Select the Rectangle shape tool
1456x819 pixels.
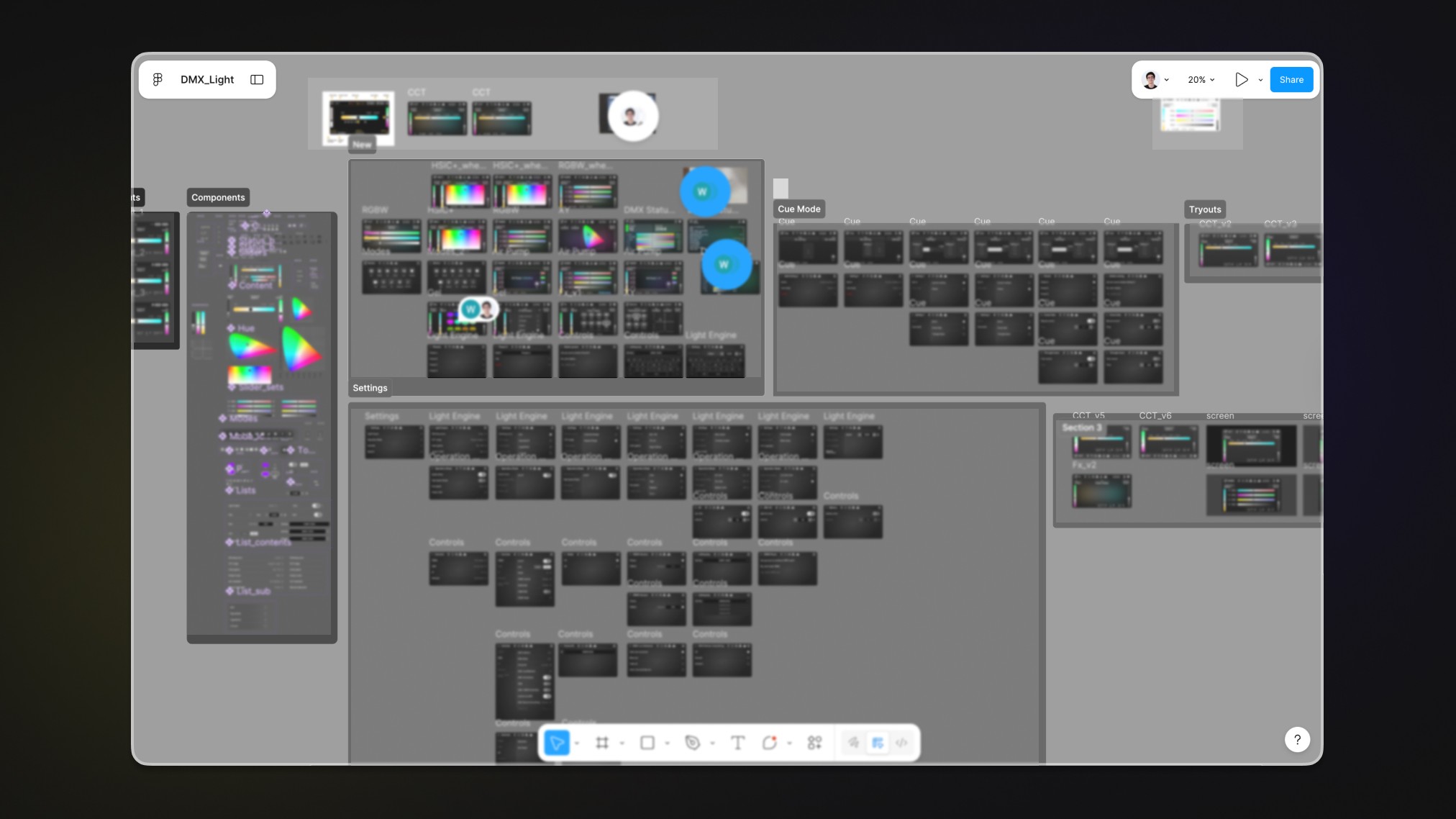pos(647,743)
